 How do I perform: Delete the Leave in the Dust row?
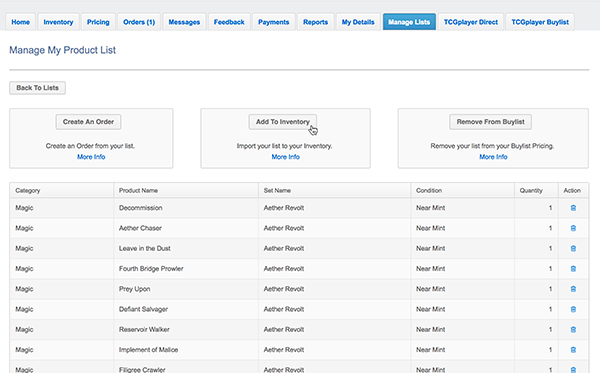(x=573, y=248)
